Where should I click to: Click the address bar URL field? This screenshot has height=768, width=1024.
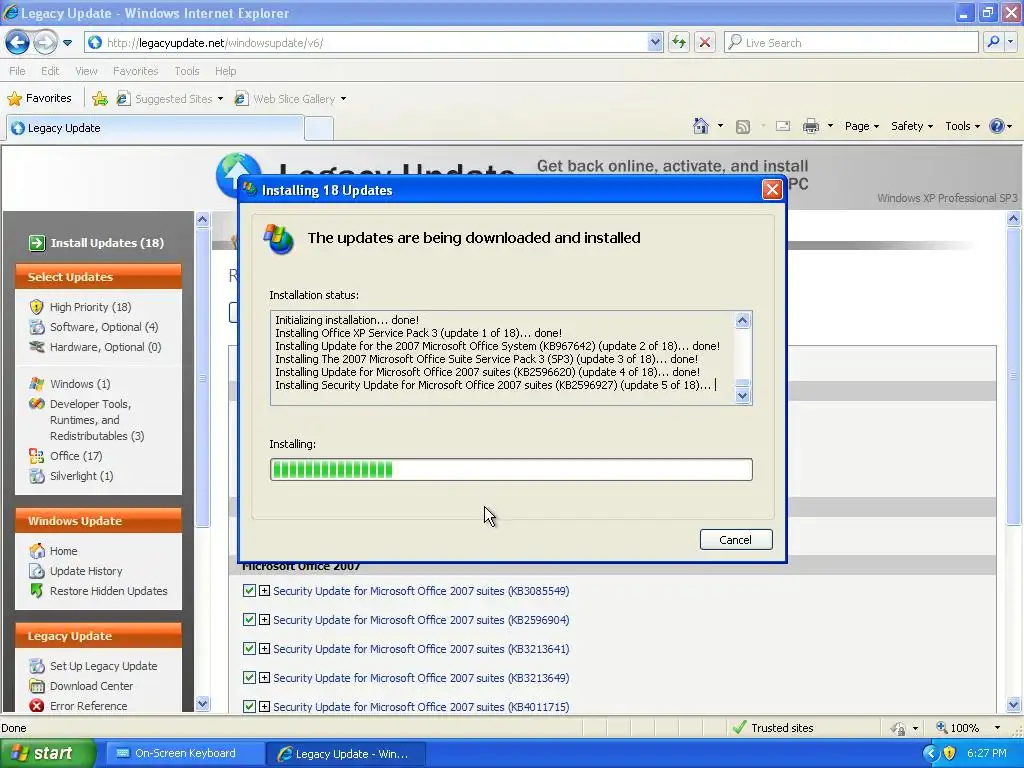tap(376, 42)
